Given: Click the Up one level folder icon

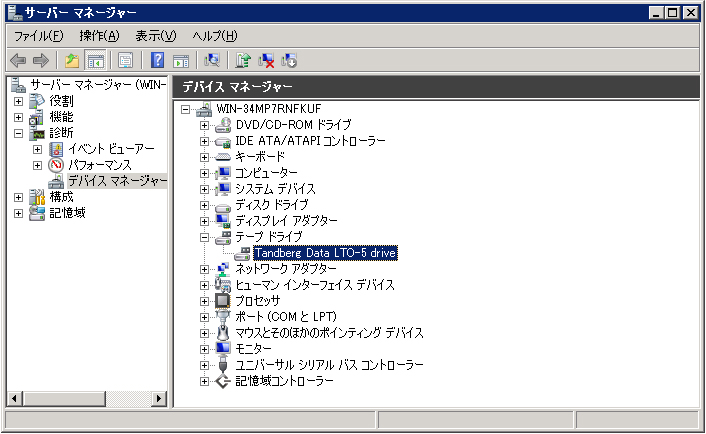Looking at the screenshot, I should (72, 60).
